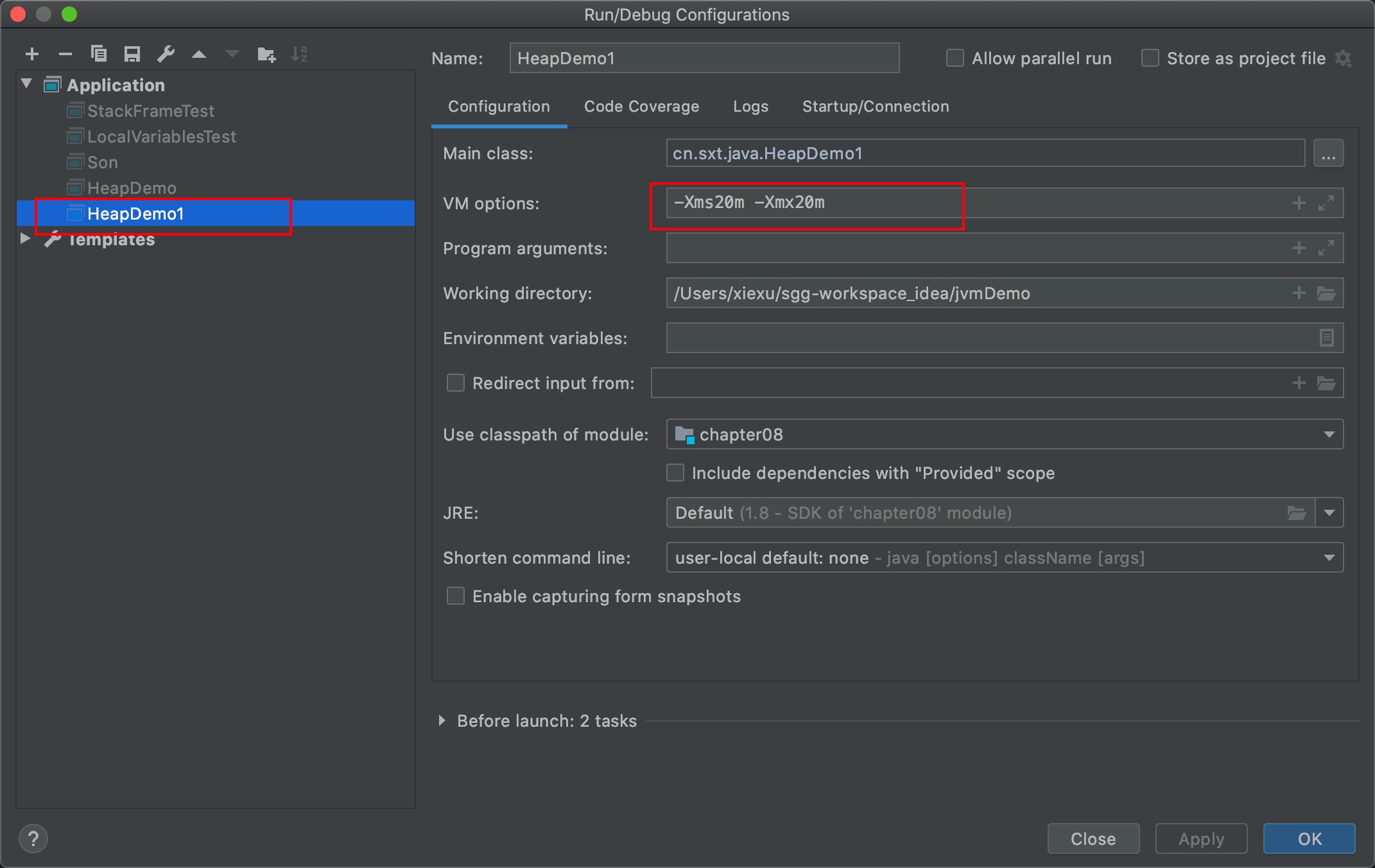Confirm with the OK button
Image resolution: width=1375 pixels, height=868 pixels.
point(1310,838)
